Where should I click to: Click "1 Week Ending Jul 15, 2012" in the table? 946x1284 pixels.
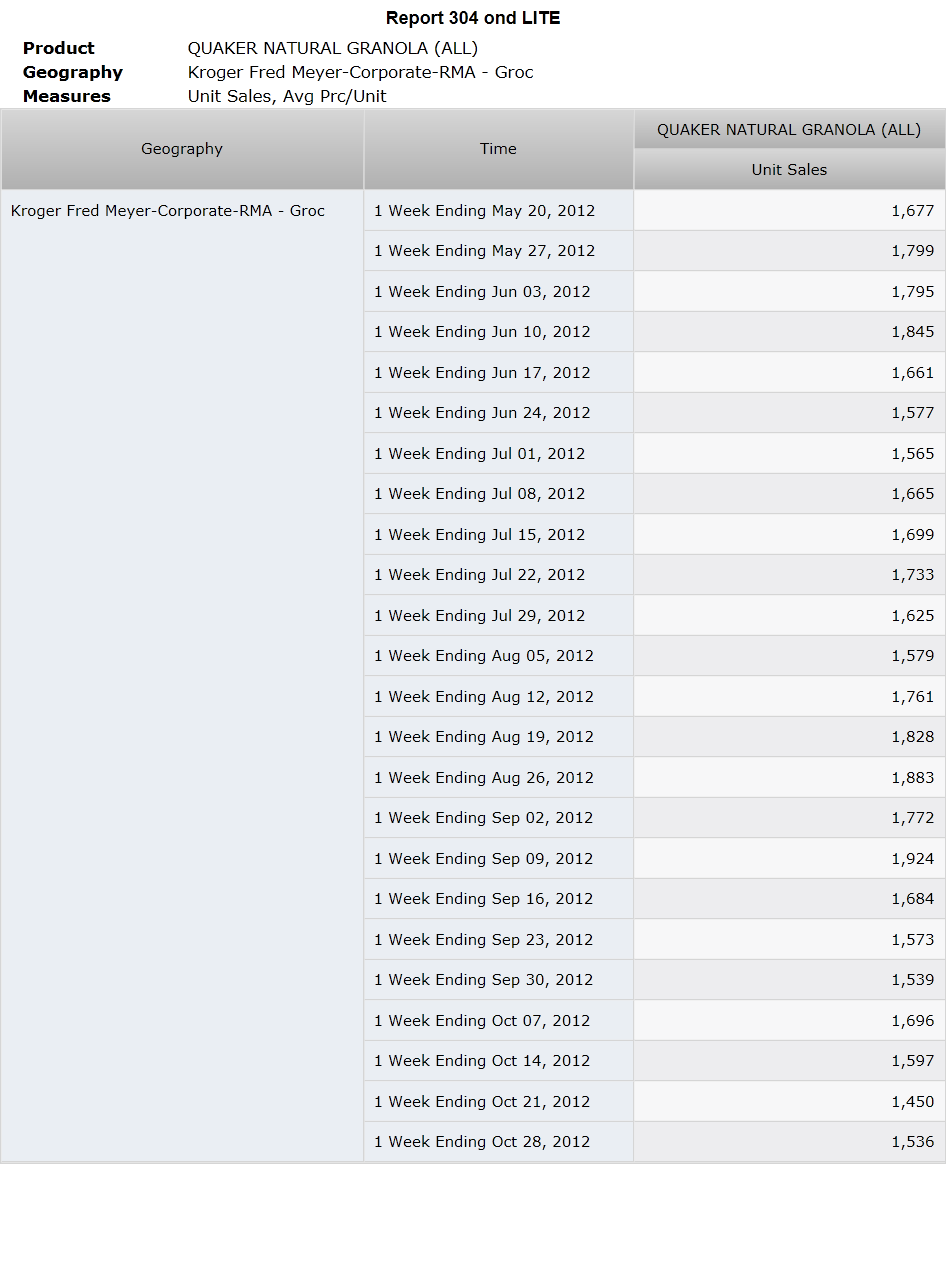498,534
